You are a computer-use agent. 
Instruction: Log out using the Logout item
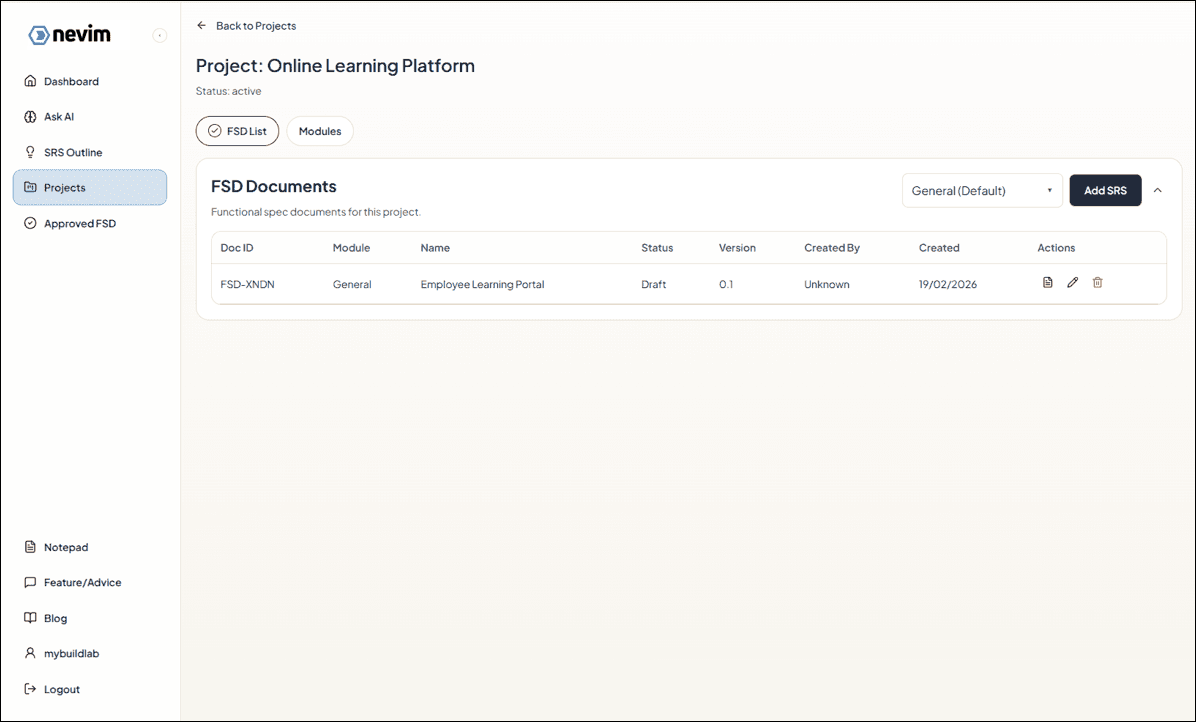(x=61, y=689)
